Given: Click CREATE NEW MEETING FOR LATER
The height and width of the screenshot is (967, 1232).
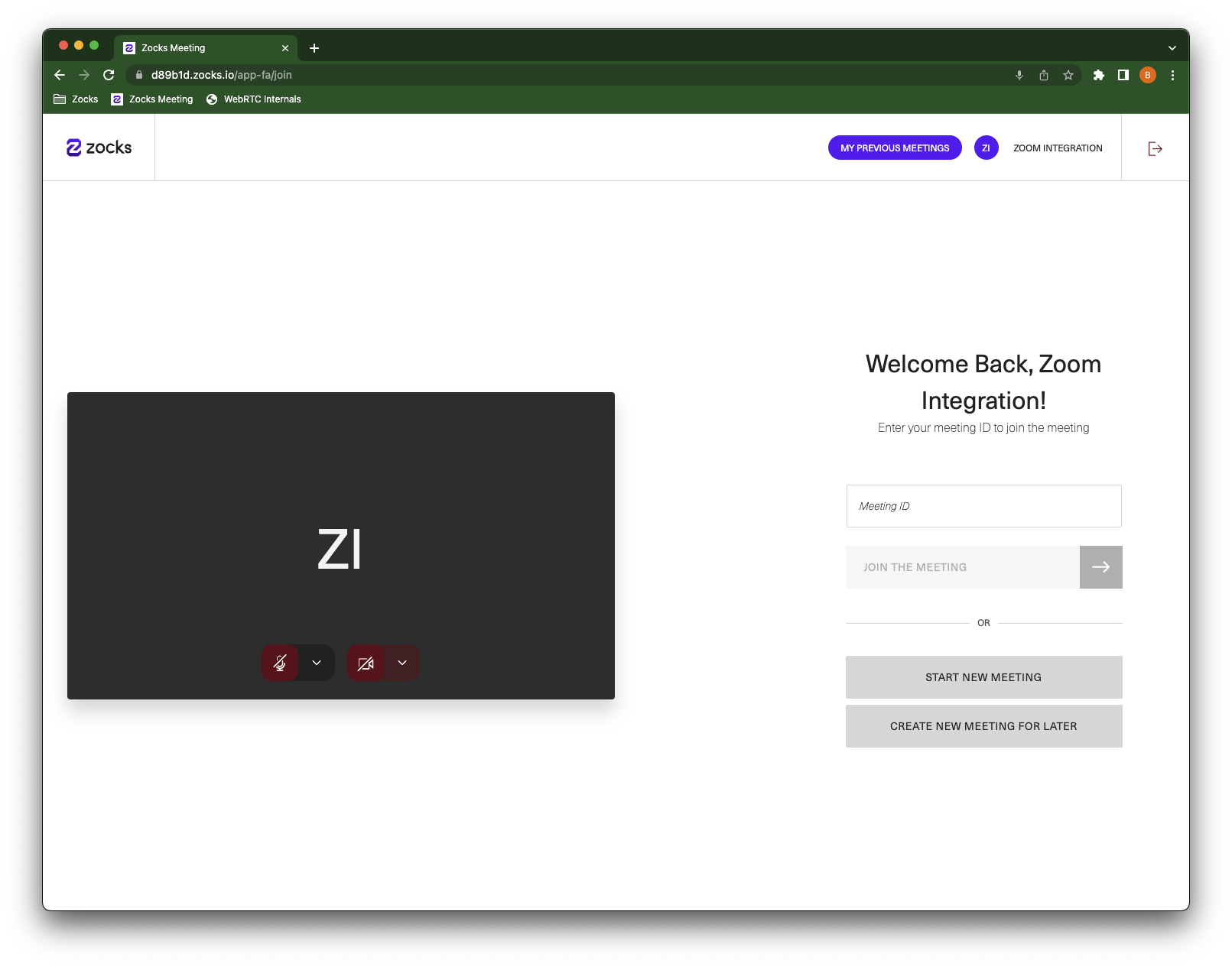Looking at the screenshot, I should click(983, 725).
